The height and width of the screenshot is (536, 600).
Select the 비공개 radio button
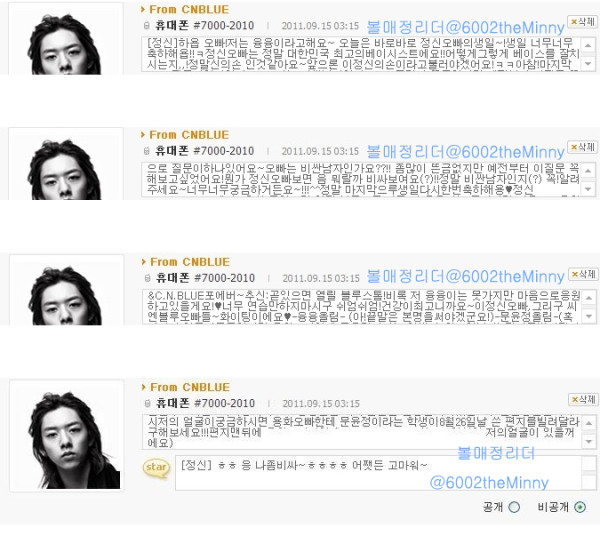[580, 507]
